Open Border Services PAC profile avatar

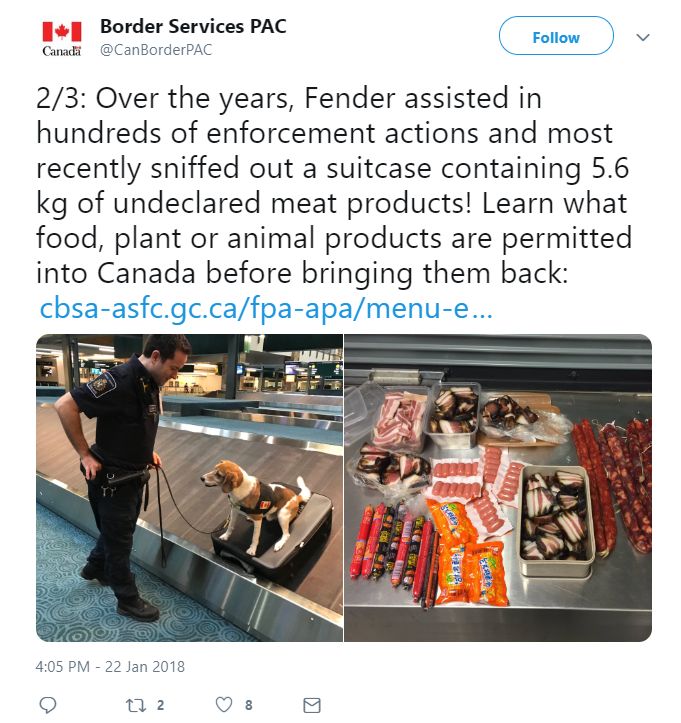pyautogui.click(x=62, y=38)
